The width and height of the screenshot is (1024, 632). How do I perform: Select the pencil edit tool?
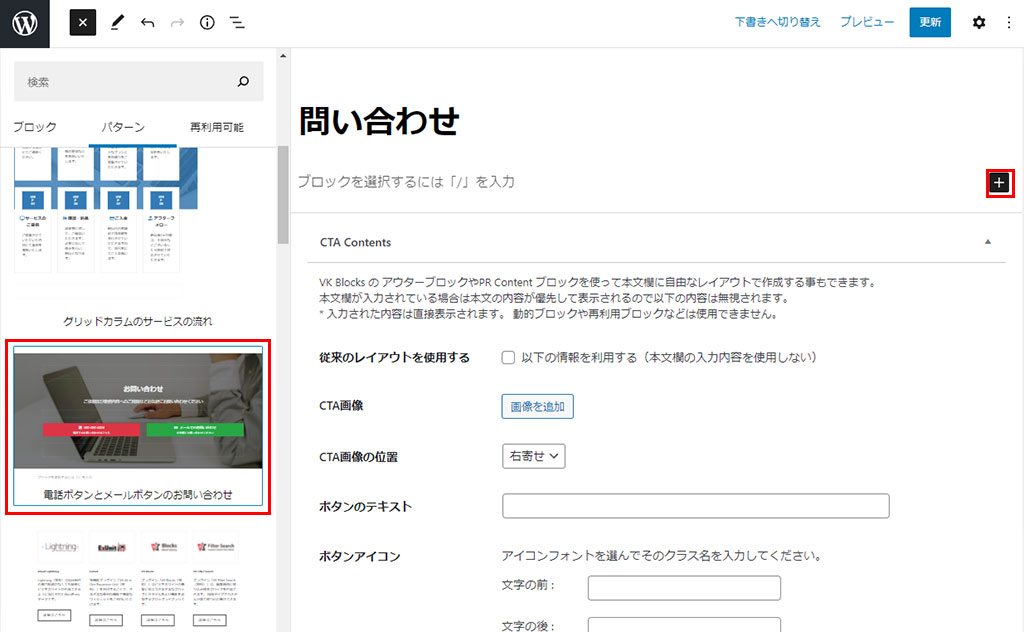(x=117, y=23)
